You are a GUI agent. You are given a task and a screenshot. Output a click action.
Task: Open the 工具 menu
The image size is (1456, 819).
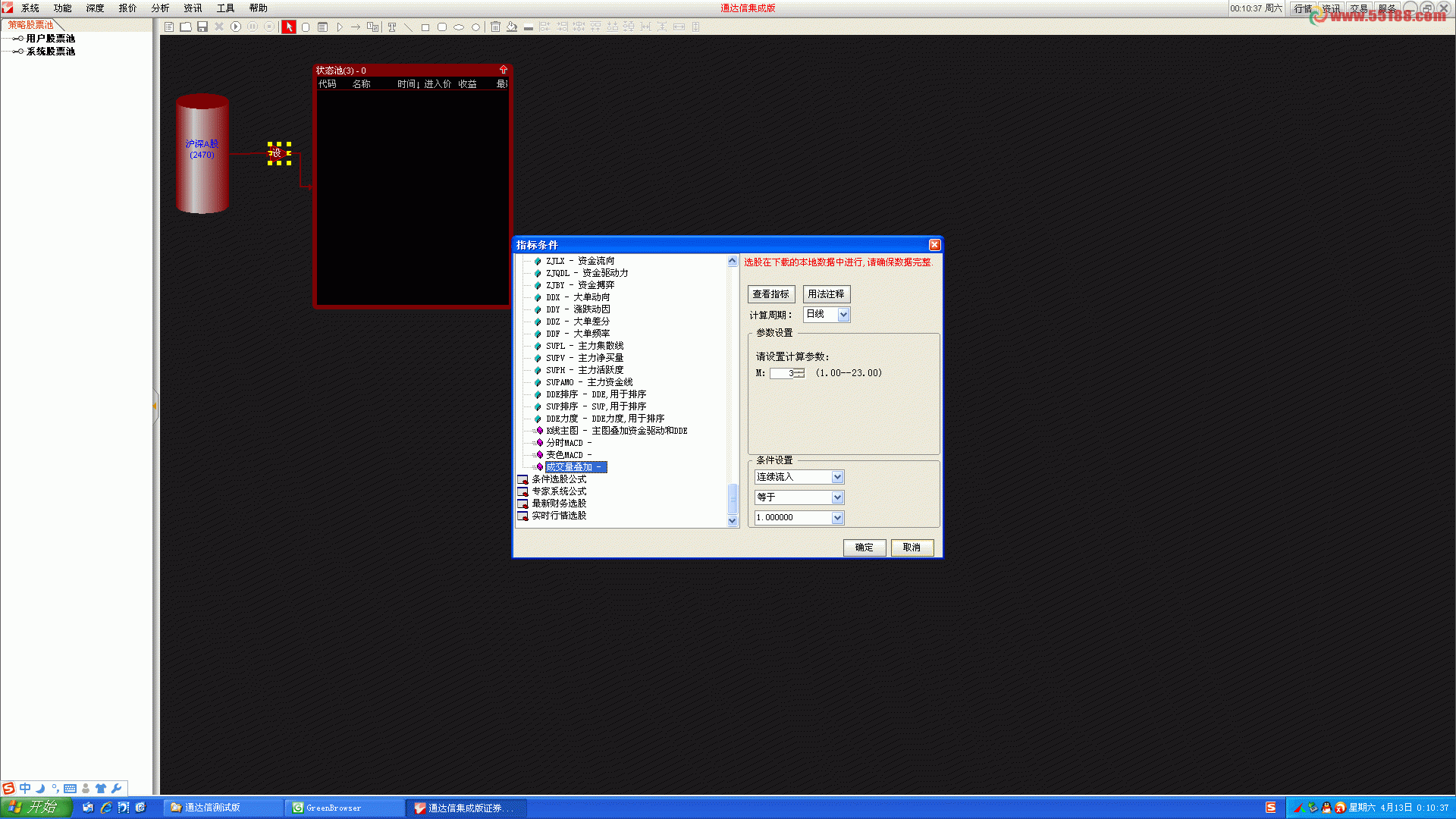[x=226, y=8]
